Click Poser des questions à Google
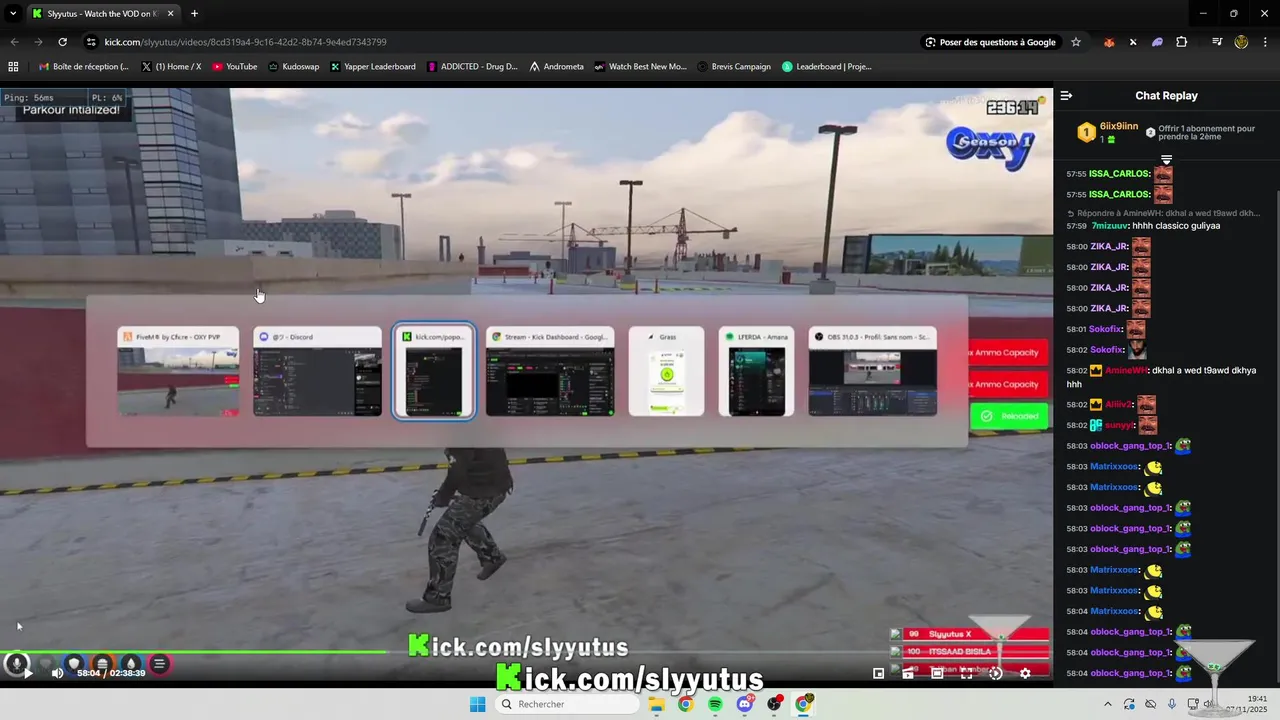 tap(991, 42)
